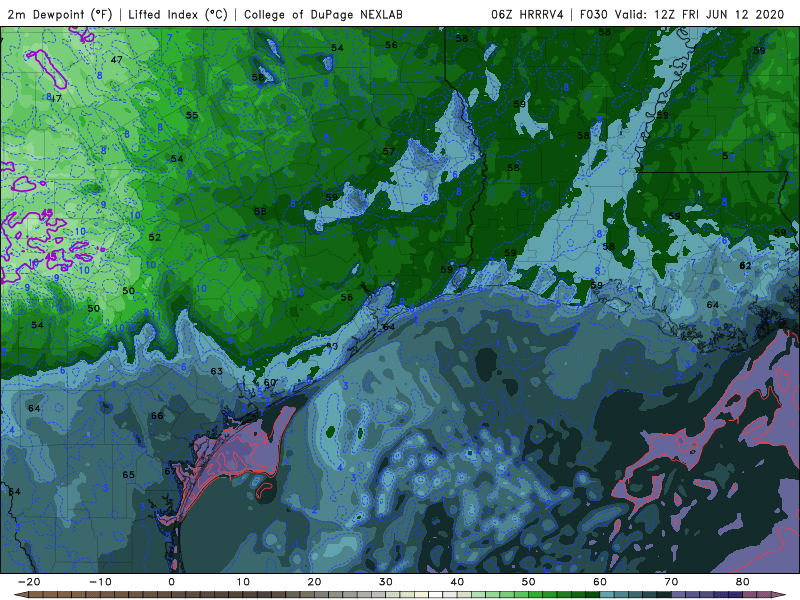Image resolution: width=800 pixels, height=600 pixels.
Task: Click the "60" colorbar scale label
Action: [x=600, y=582]
